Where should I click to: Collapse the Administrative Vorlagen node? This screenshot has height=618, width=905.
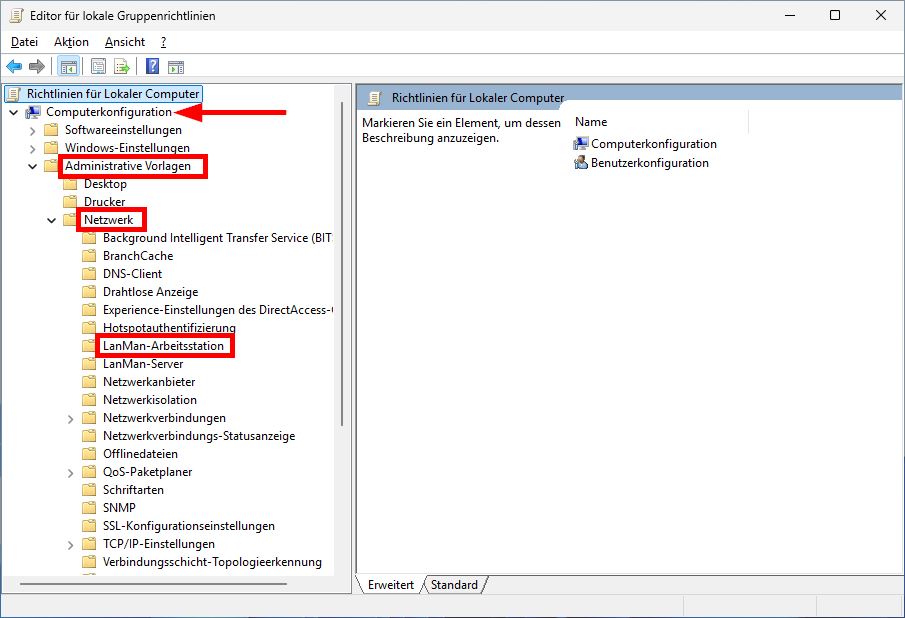click(33, 165)
